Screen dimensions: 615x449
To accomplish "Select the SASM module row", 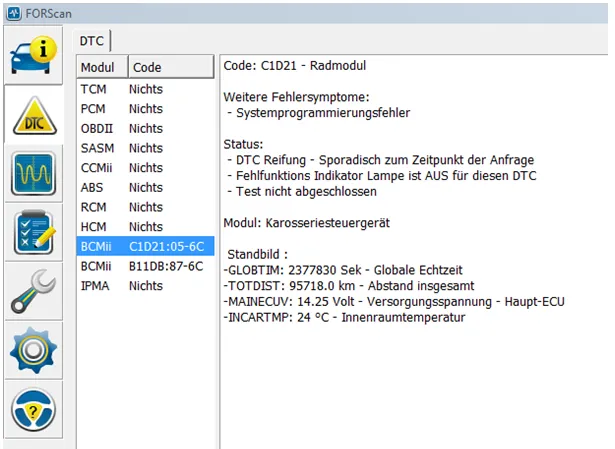I will click(x=145, y=148).
